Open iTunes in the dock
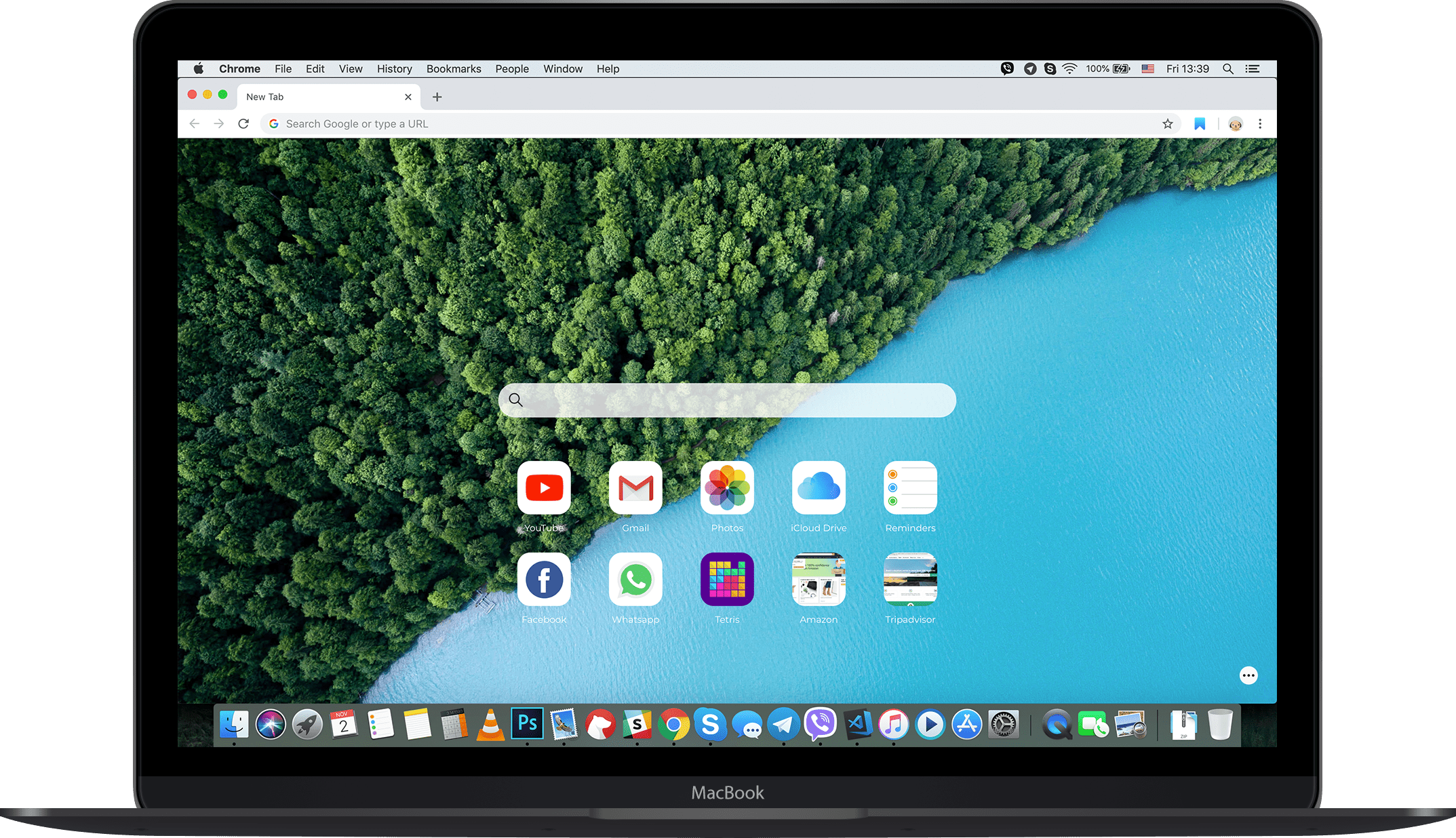1456x838 pixels. point(894,725)
